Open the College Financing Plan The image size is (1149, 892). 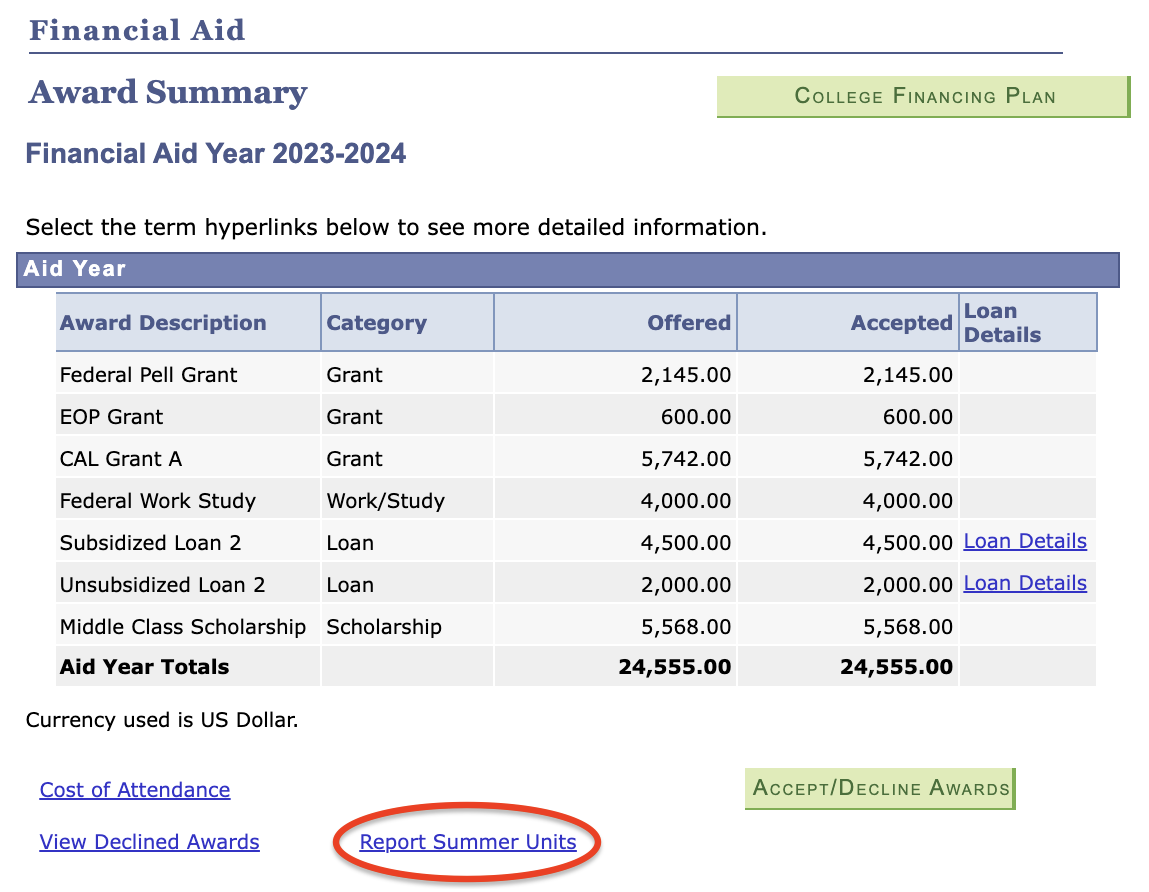tap(922, 96)
